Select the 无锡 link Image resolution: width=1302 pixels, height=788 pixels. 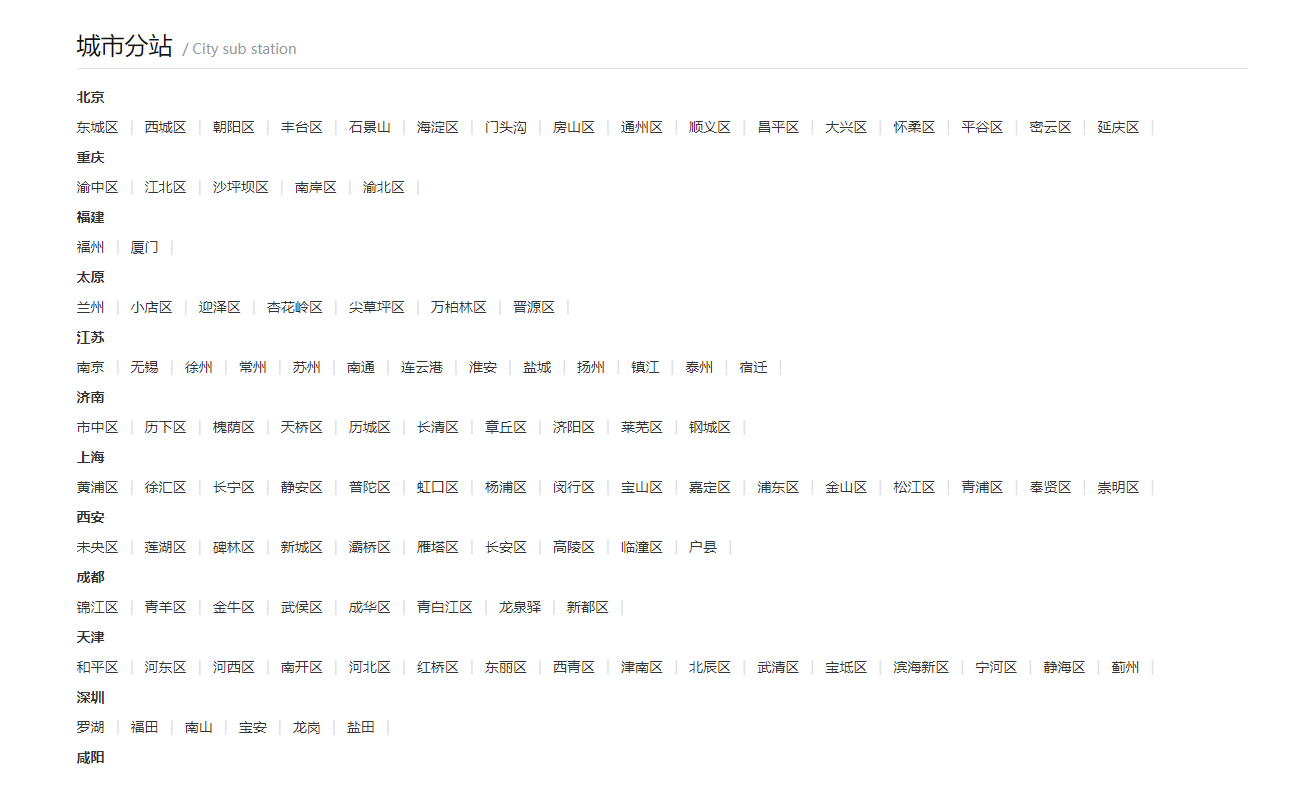(x=144, y=367)
